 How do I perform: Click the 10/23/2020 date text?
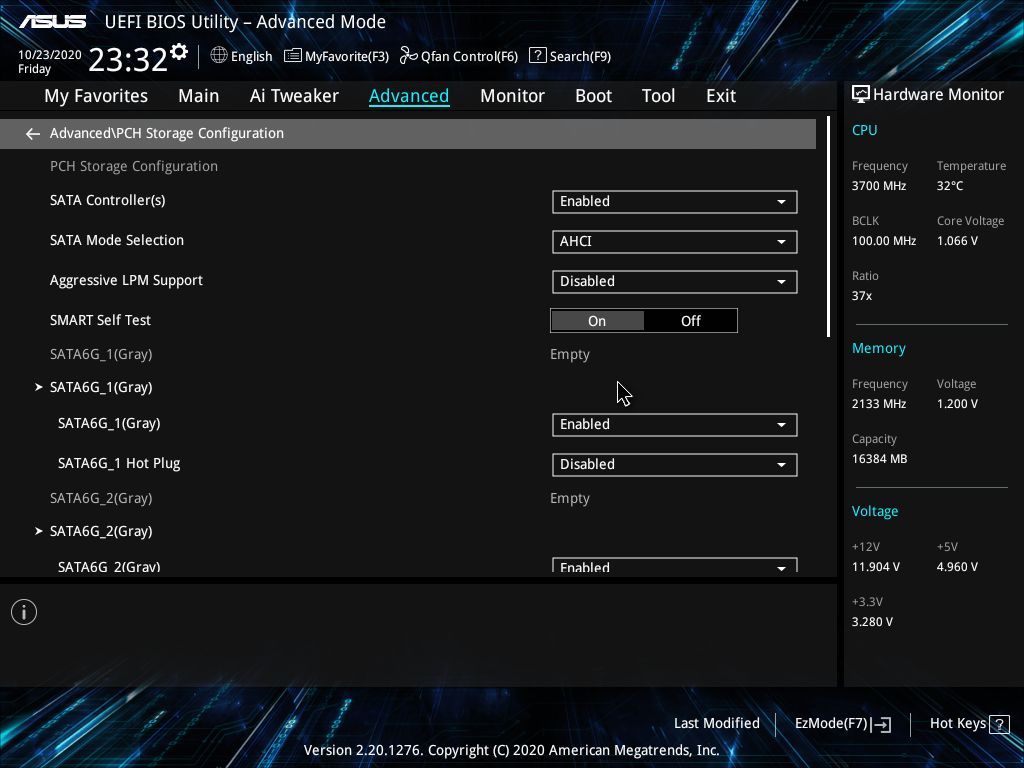click(50, 55)
